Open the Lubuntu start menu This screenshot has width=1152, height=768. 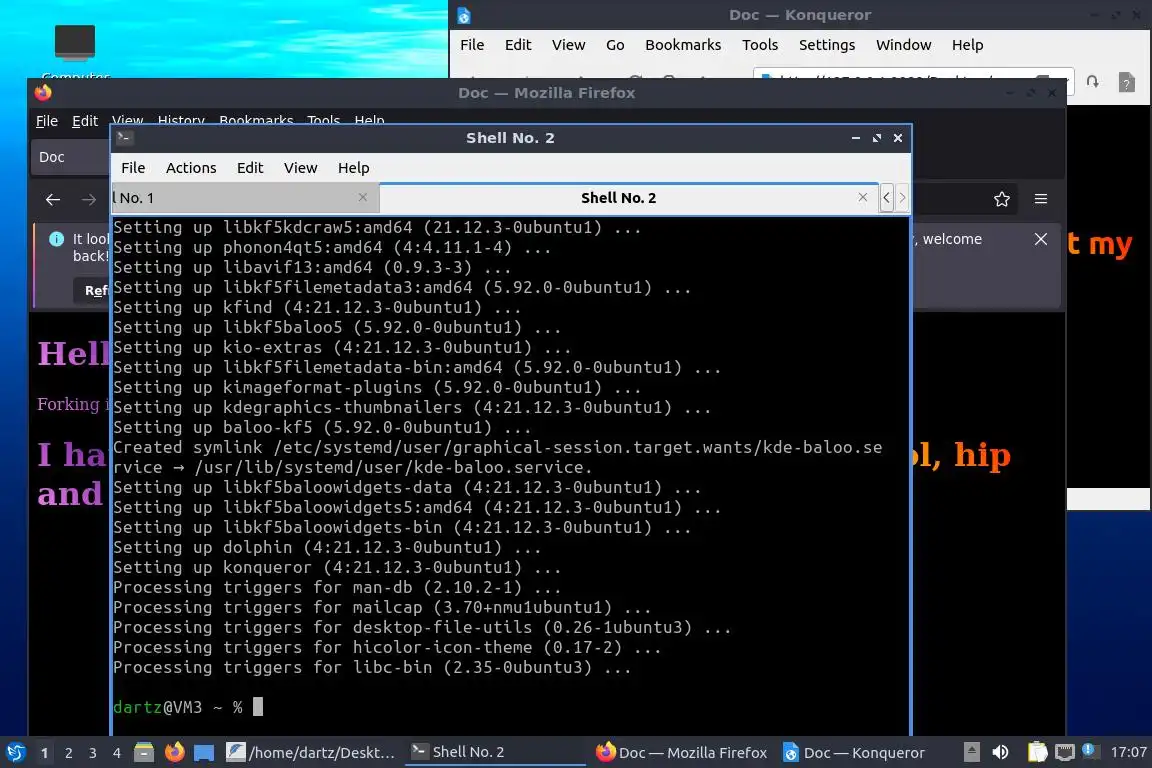pyautogui.click(x=15, y=753)
